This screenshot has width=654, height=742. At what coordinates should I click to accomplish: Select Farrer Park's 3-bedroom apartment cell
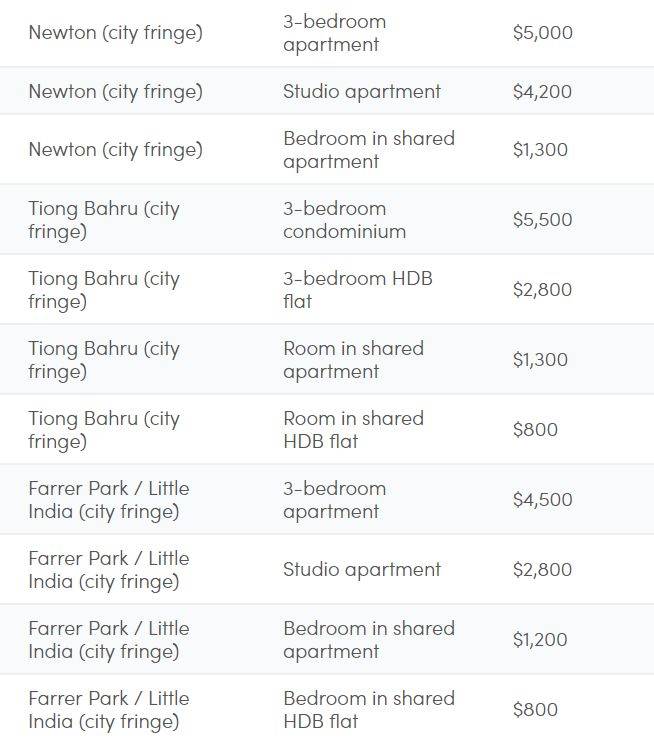334,500
